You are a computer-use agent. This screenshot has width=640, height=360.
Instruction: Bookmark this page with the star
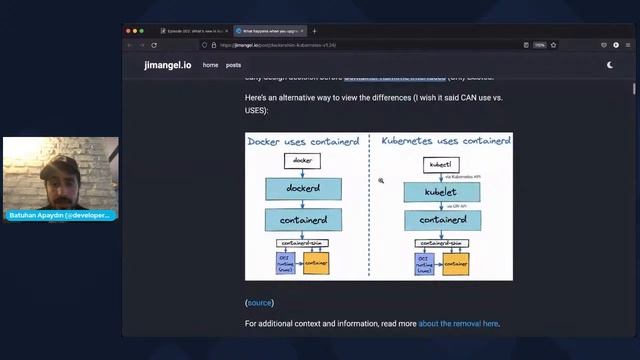click(x=553, y=45)
